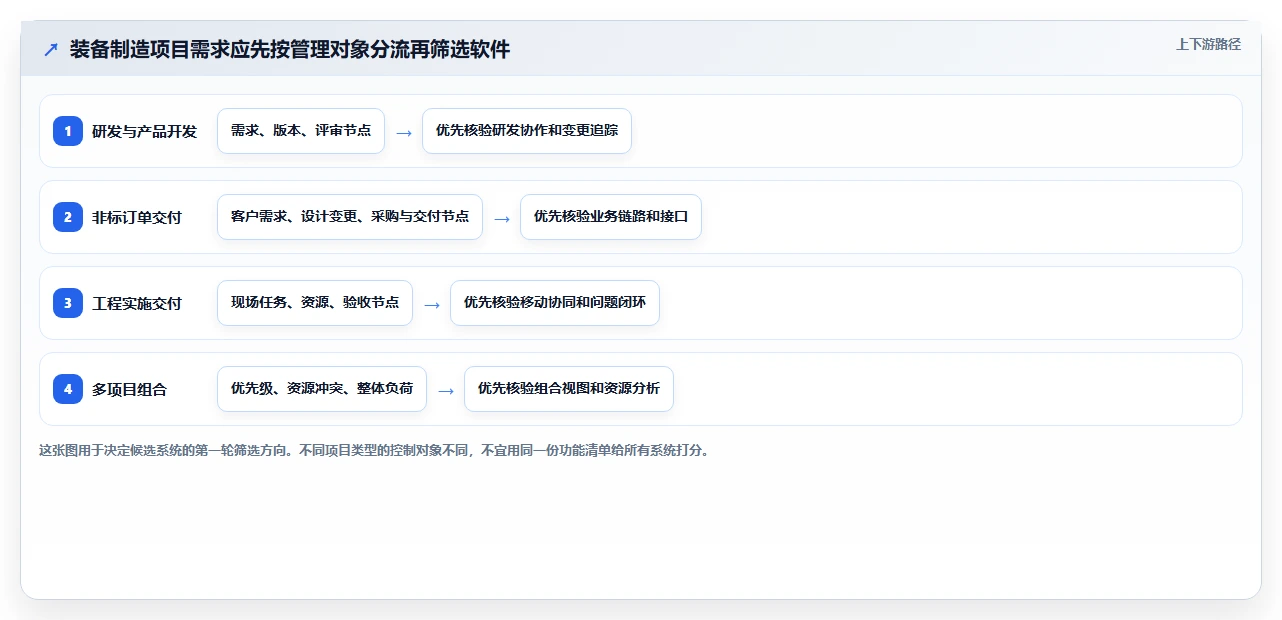The height and width of the screenshot is (620, 1282).
Task: Click the 上下游路径 label in the header
Action: point(1208,44)
